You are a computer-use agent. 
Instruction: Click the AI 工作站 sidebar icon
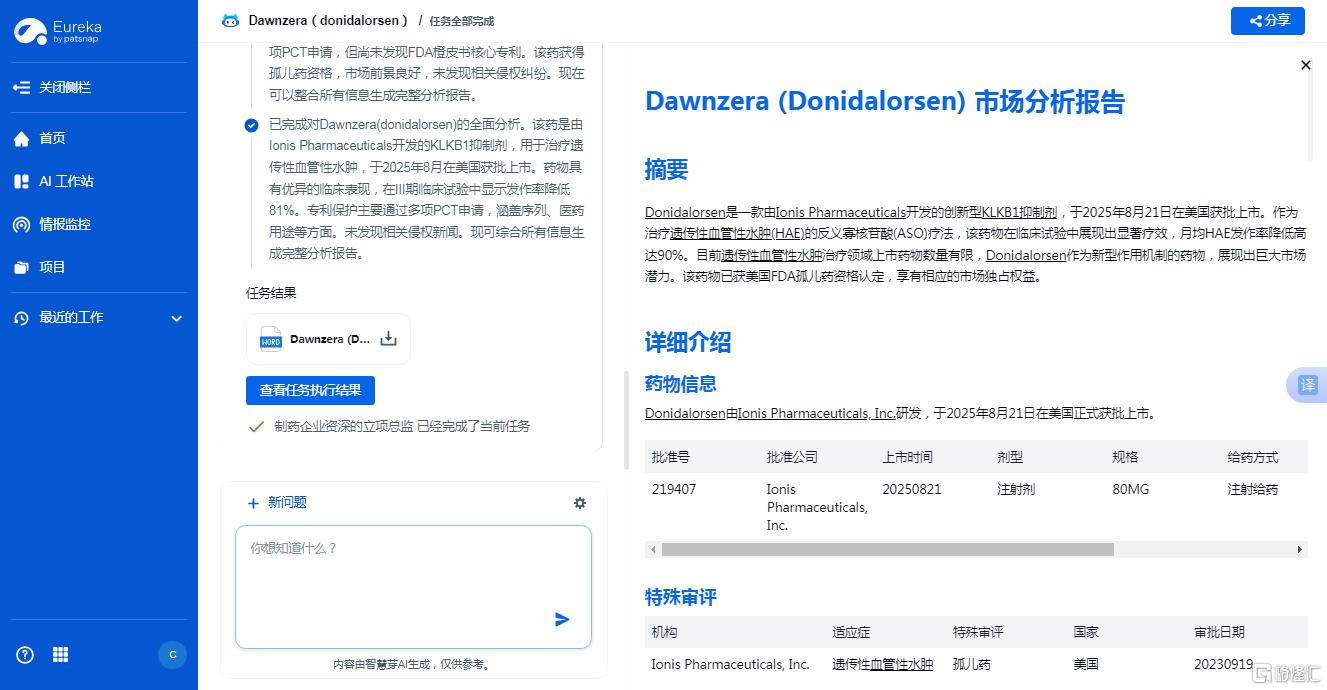click(21, 181)
